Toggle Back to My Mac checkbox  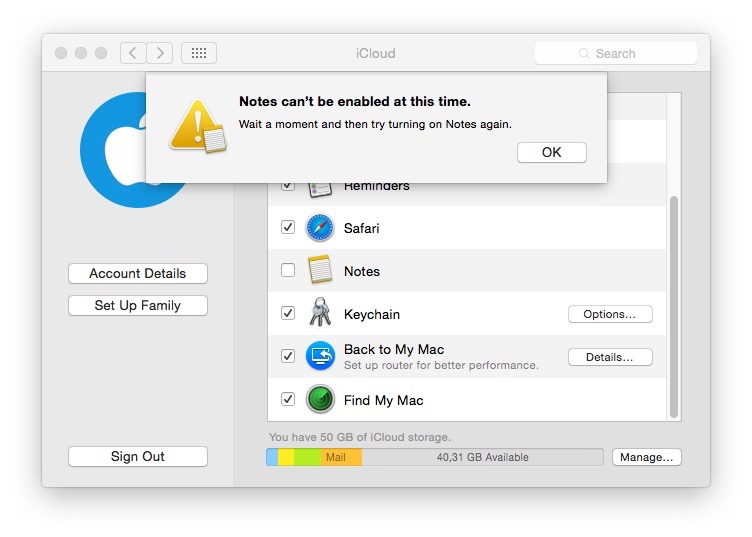click(288, 356)
